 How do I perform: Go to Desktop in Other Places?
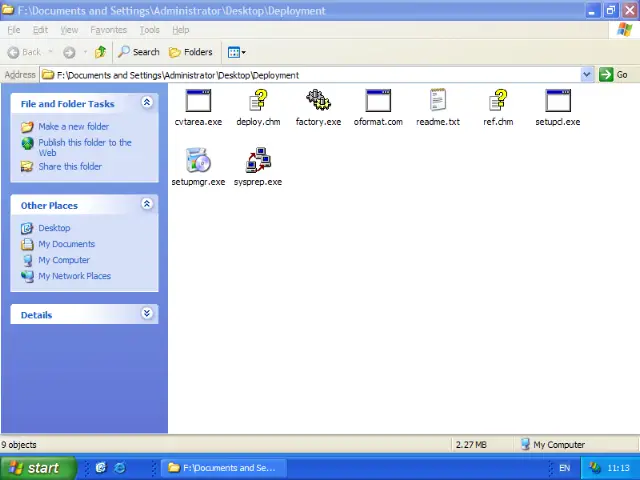coord(54,228)
